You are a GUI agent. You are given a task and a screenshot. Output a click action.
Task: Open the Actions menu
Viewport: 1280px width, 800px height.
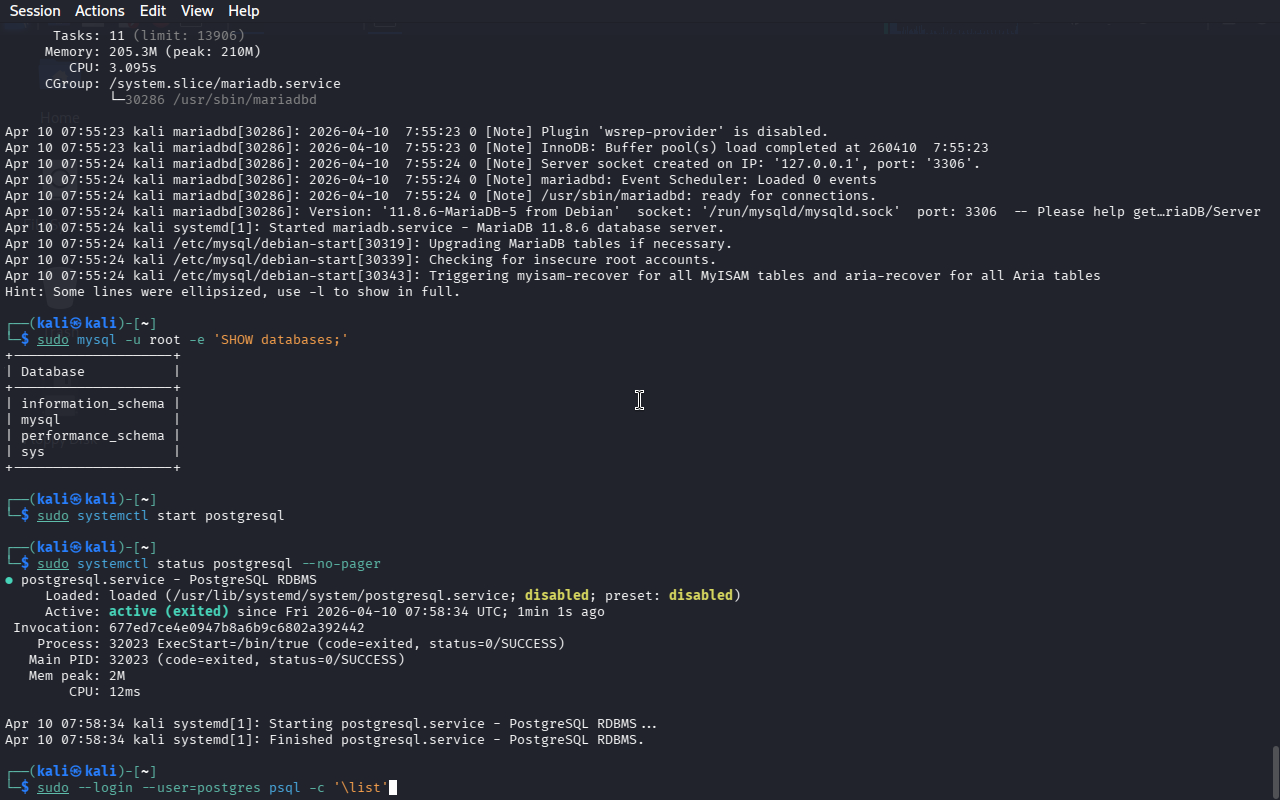(x=100, y=11)
